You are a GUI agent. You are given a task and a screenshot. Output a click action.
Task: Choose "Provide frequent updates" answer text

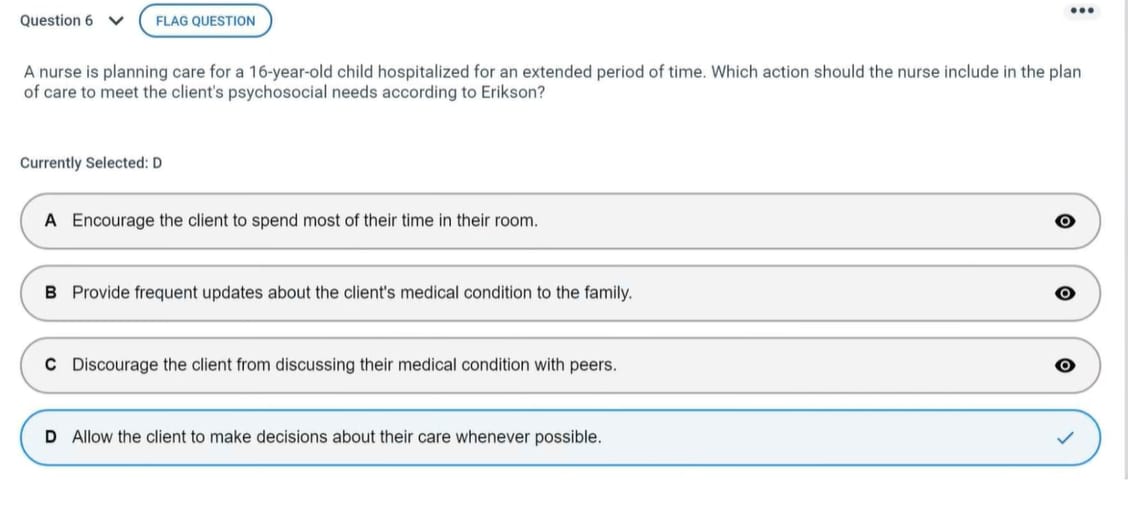tap(352, 293)
